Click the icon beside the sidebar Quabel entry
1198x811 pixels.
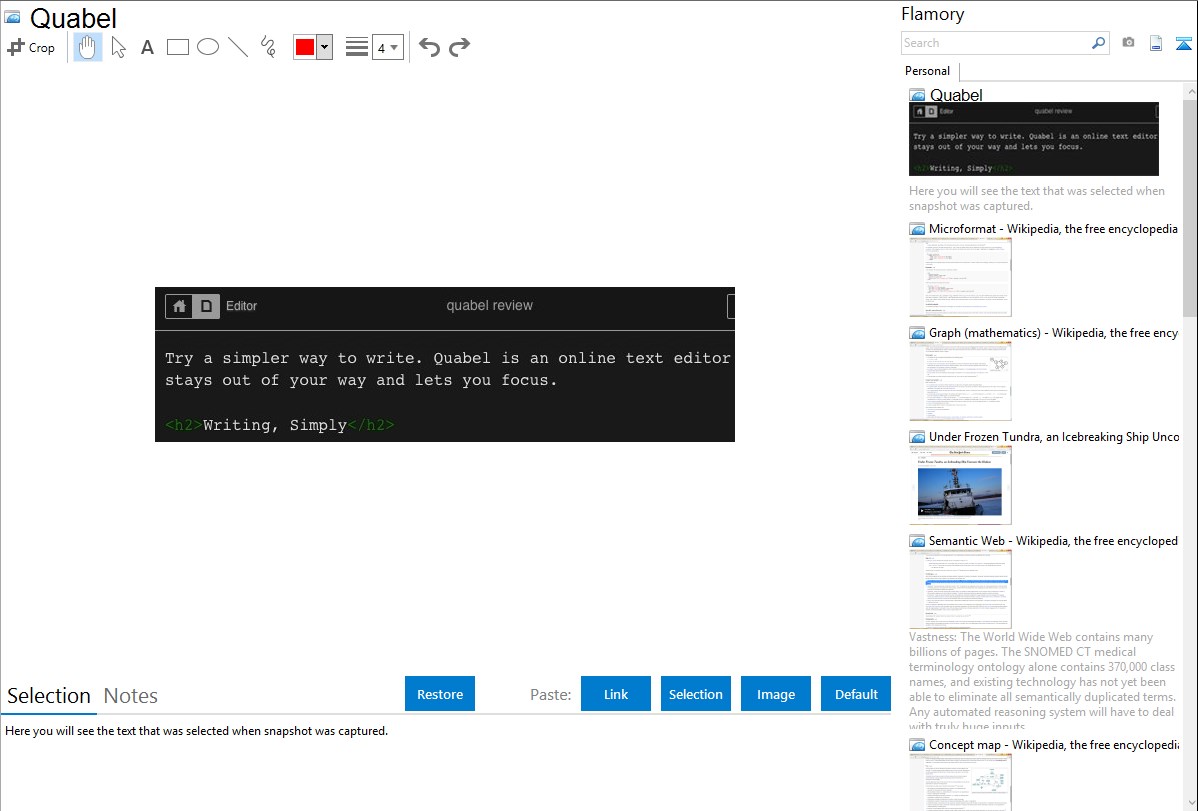(917, 95)
